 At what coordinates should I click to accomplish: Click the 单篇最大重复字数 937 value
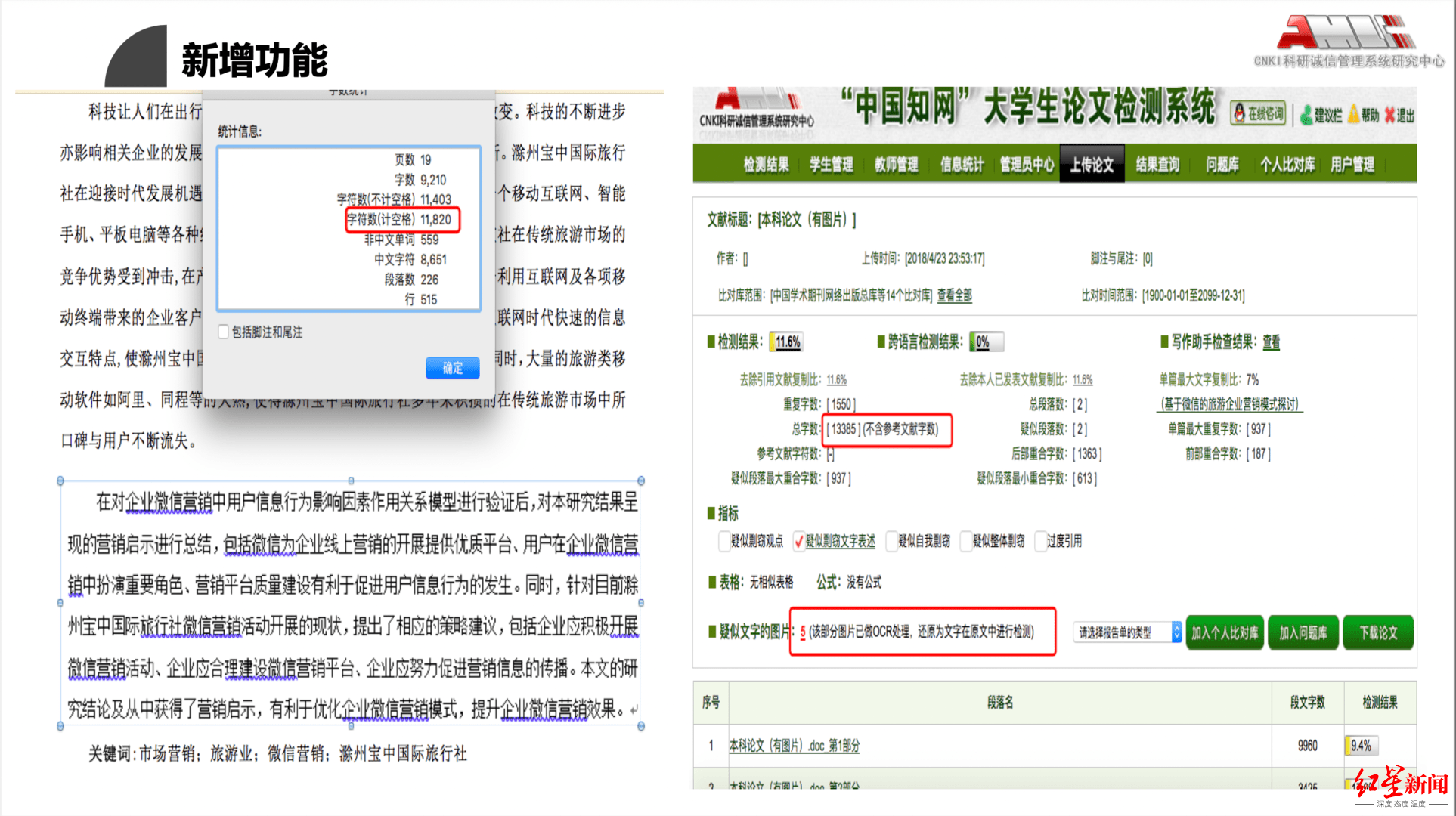coord(1258,429)
